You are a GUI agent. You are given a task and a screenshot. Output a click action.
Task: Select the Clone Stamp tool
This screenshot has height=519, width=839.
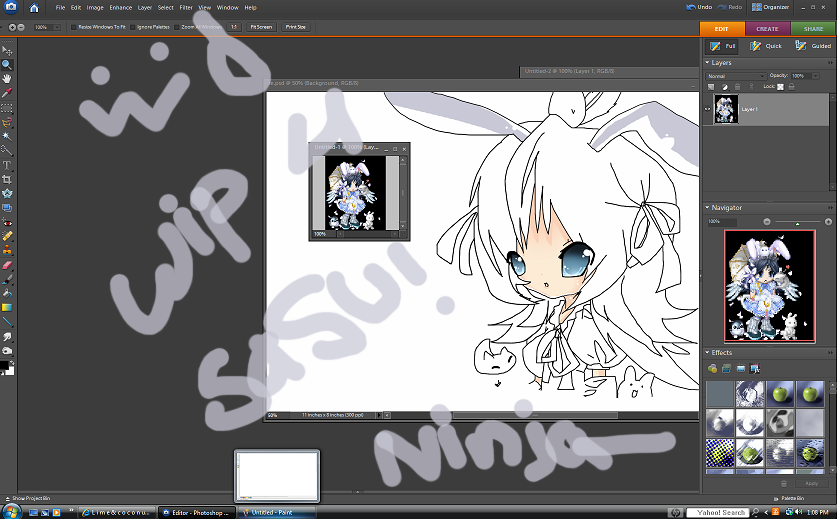pos(7,250)
